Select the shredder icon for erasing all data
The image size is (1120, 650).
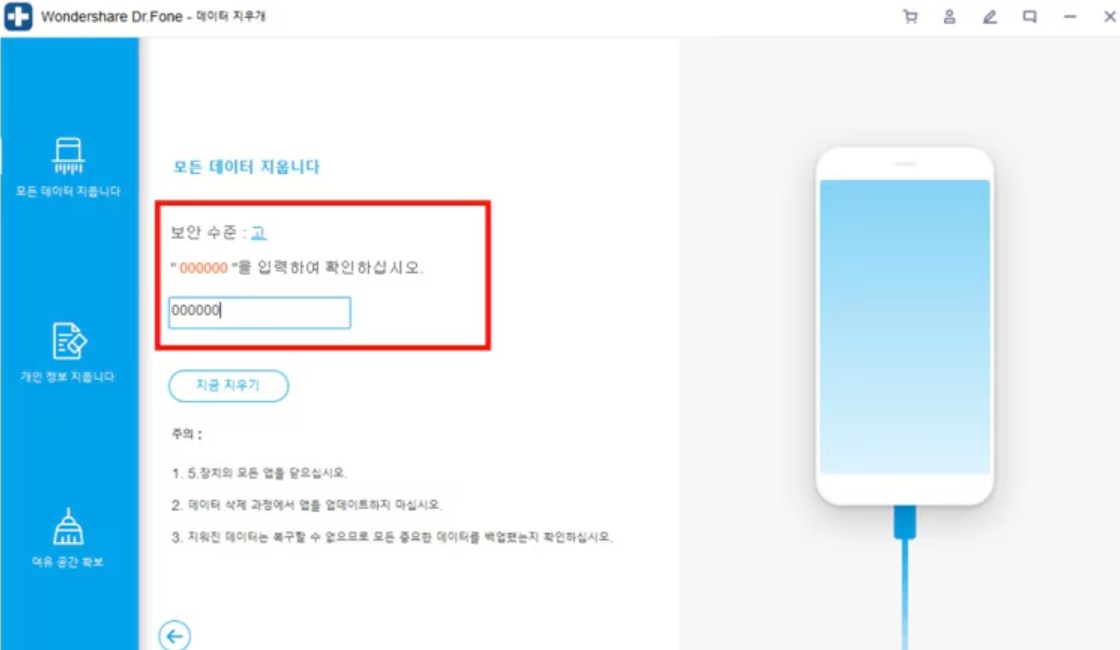click(x=69, y=155)
